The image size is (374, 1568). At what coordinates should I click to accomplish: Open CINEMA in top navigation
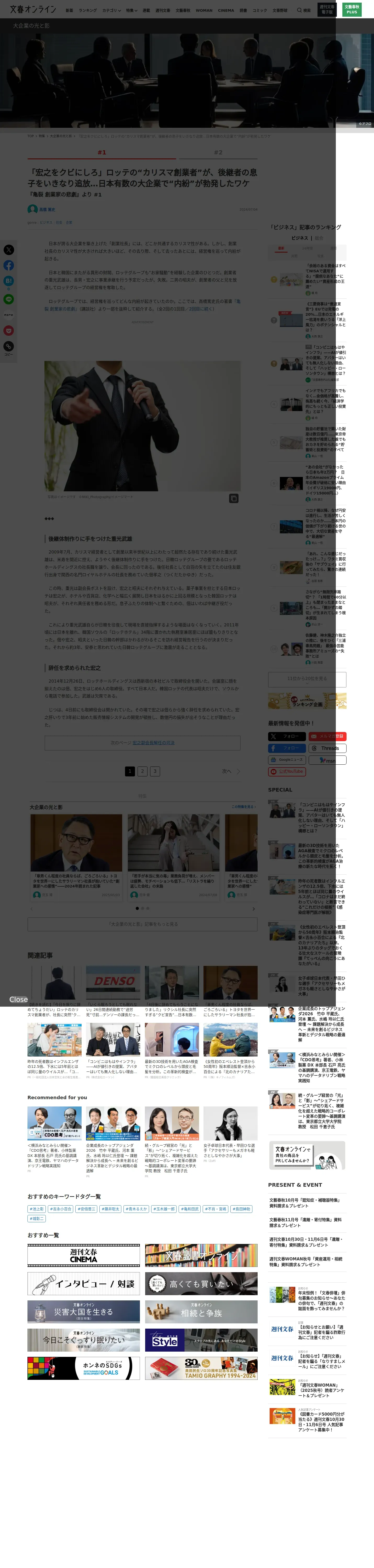coord(226,10)
